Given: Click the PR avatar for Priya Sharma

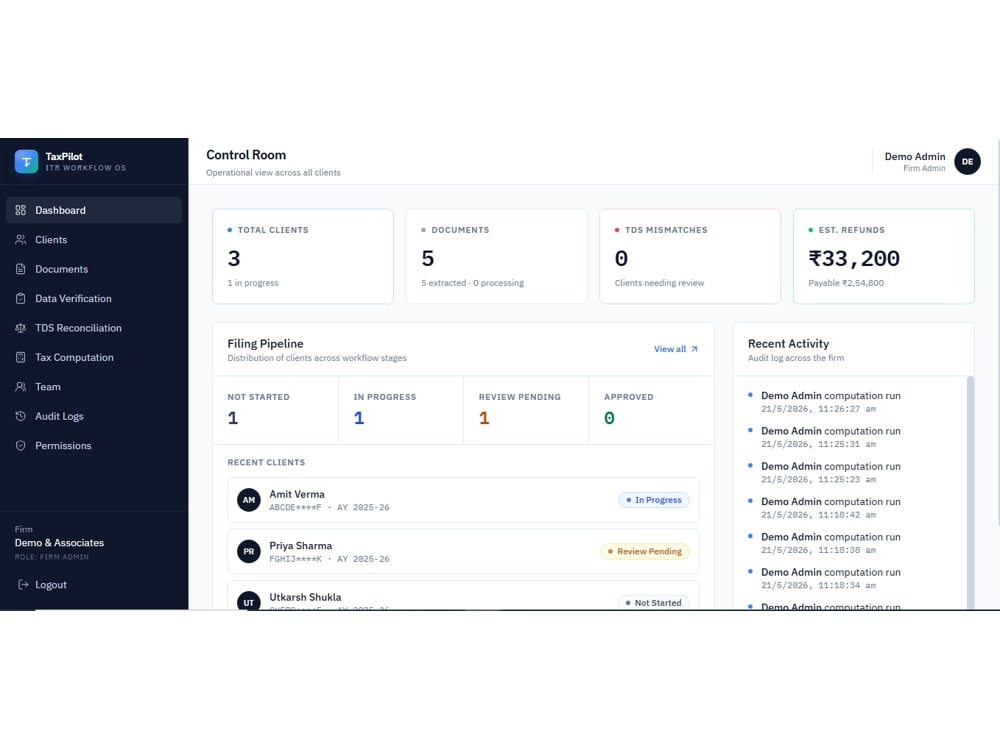Looking at the screenshot, I should coord(249,551).
